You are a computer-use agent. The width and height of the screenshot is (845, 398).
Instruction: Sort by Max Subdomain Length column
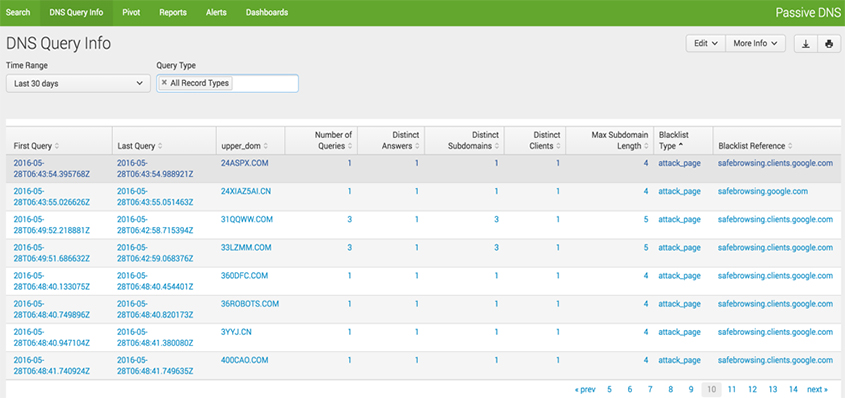620,140
